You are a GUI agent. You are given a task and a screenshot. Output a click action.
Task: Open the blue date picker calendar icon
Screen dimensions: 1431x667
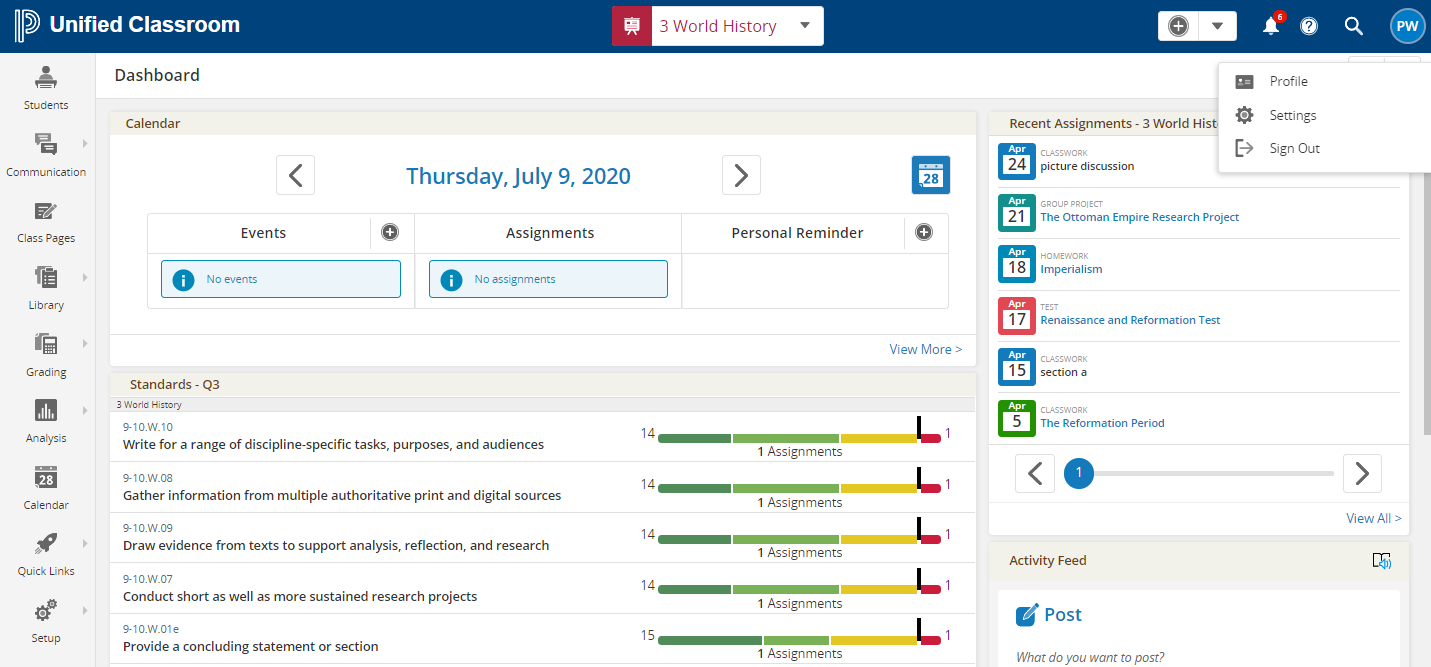coord(931,174)
